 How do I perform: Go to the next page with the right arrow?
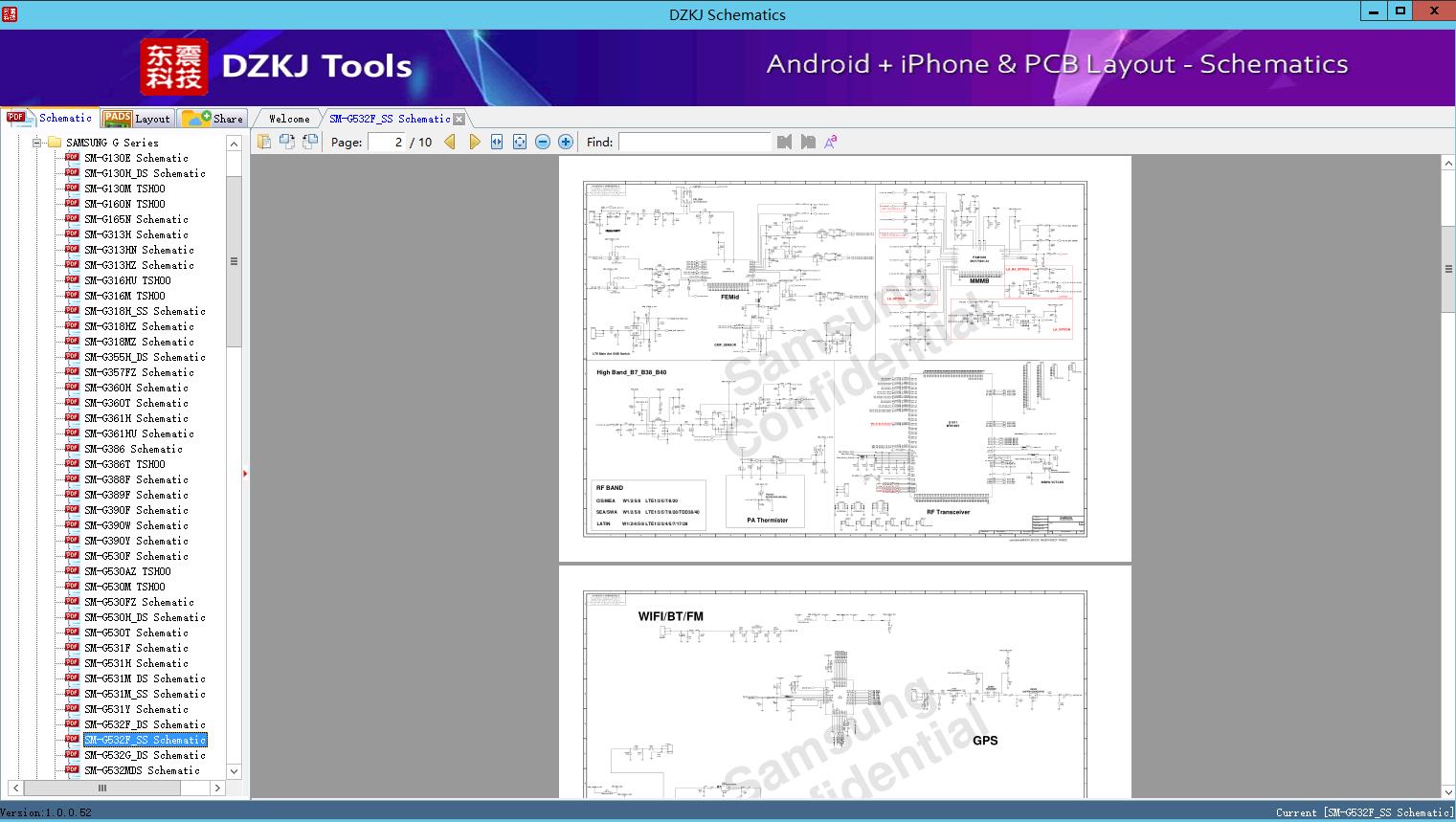click(474, 142)
